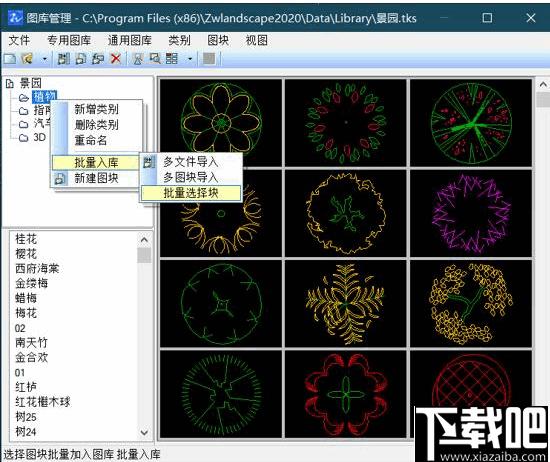Click down arrow of block list scrollbar
Screen dimensions: 550x462
tap(144, 433)
